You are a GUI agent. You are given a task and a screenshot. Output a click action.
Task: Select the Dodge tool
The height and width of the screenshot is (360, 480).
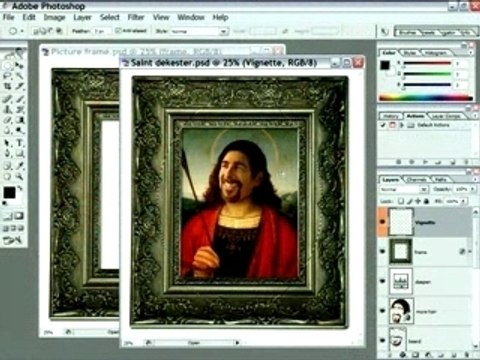click(x=19, y=131)
